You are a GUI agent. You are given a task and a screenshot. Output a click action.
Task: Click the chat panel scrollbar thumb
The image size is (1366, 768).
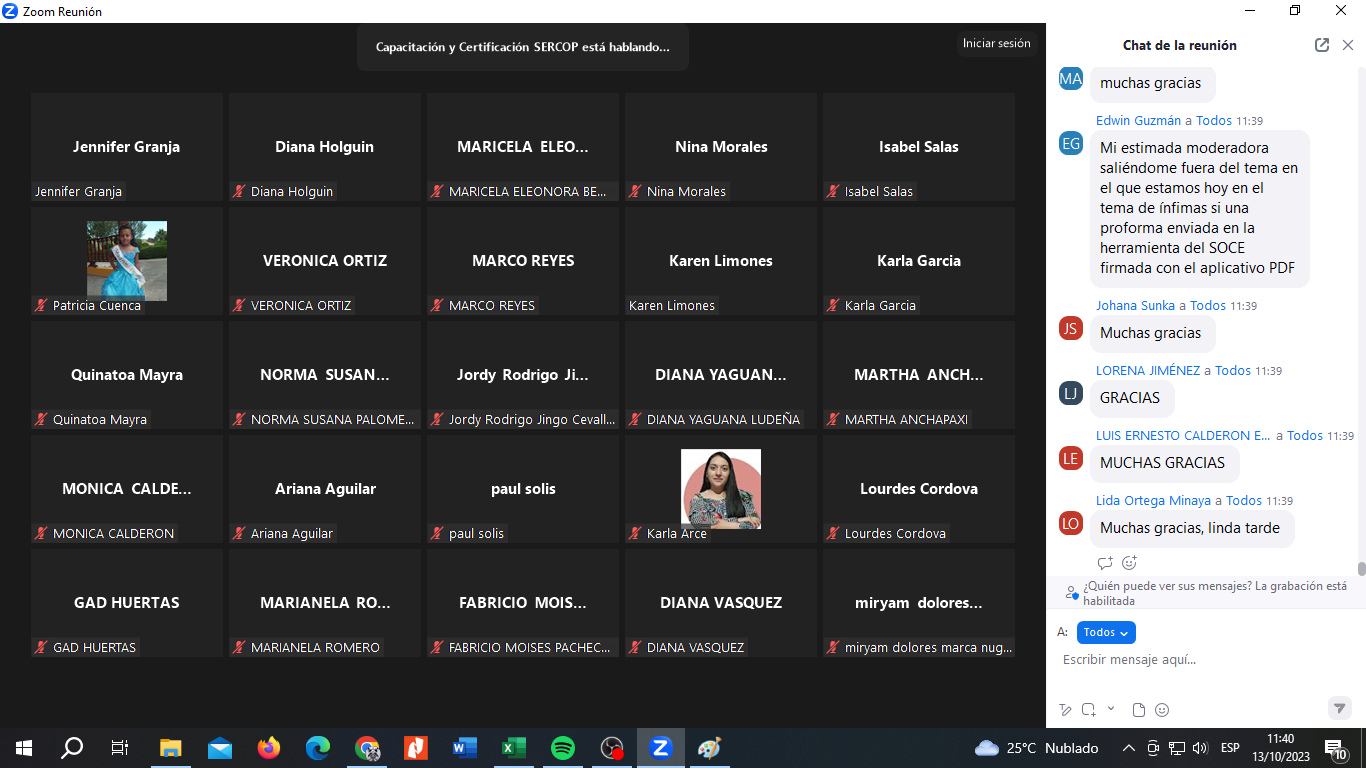[1361, 569]
